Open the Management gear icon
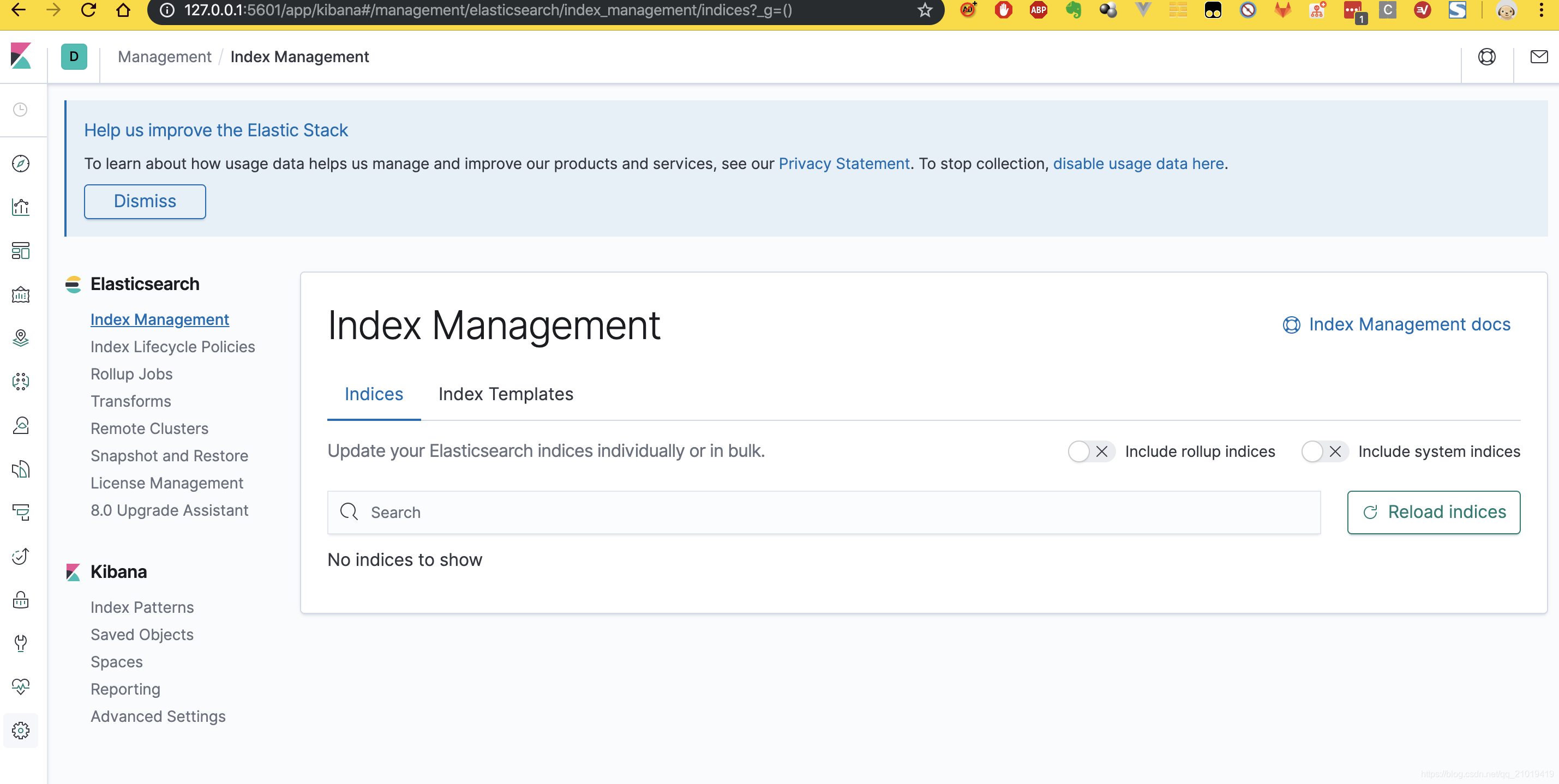The height and width of the screenshot is (784, 1559). click(x=21, y=730)
